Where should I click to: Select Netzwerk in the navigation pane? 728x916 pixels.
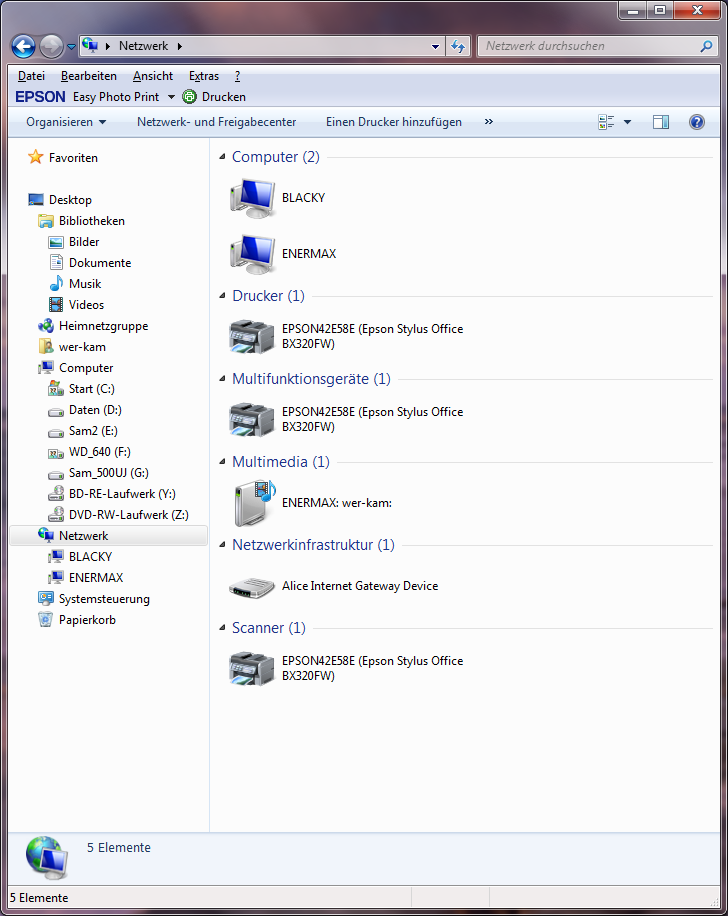[x=109, y=536]
